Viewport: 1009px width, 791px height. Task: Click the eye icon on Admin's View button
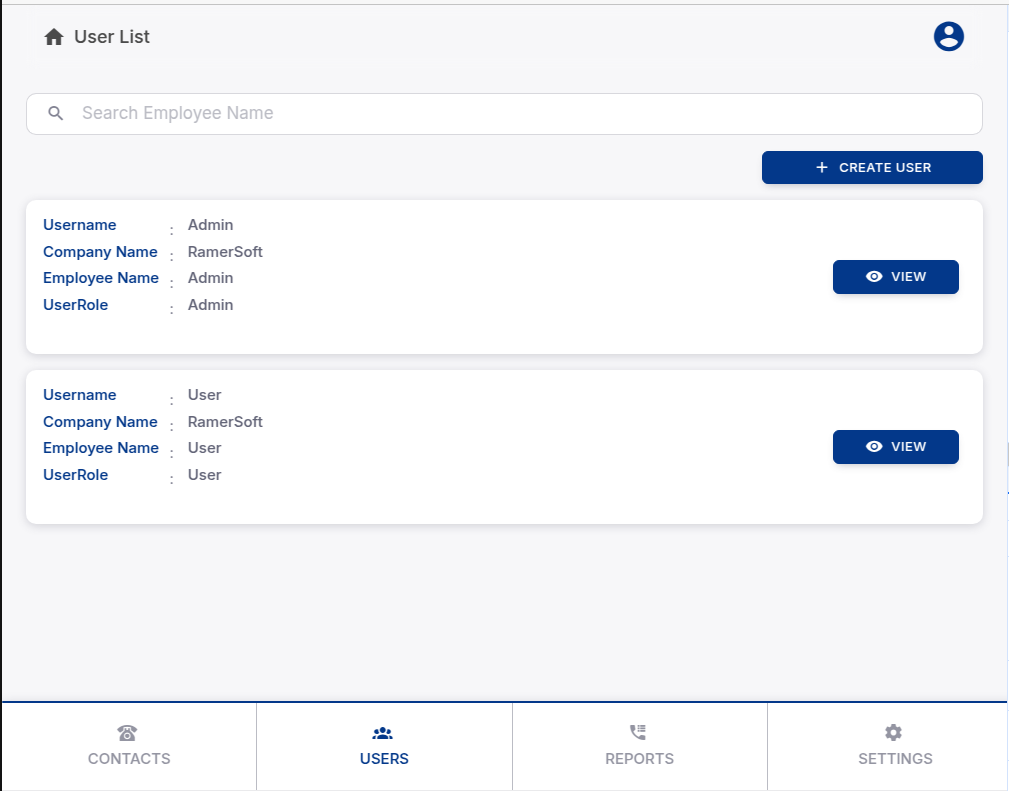click(874, 277)
